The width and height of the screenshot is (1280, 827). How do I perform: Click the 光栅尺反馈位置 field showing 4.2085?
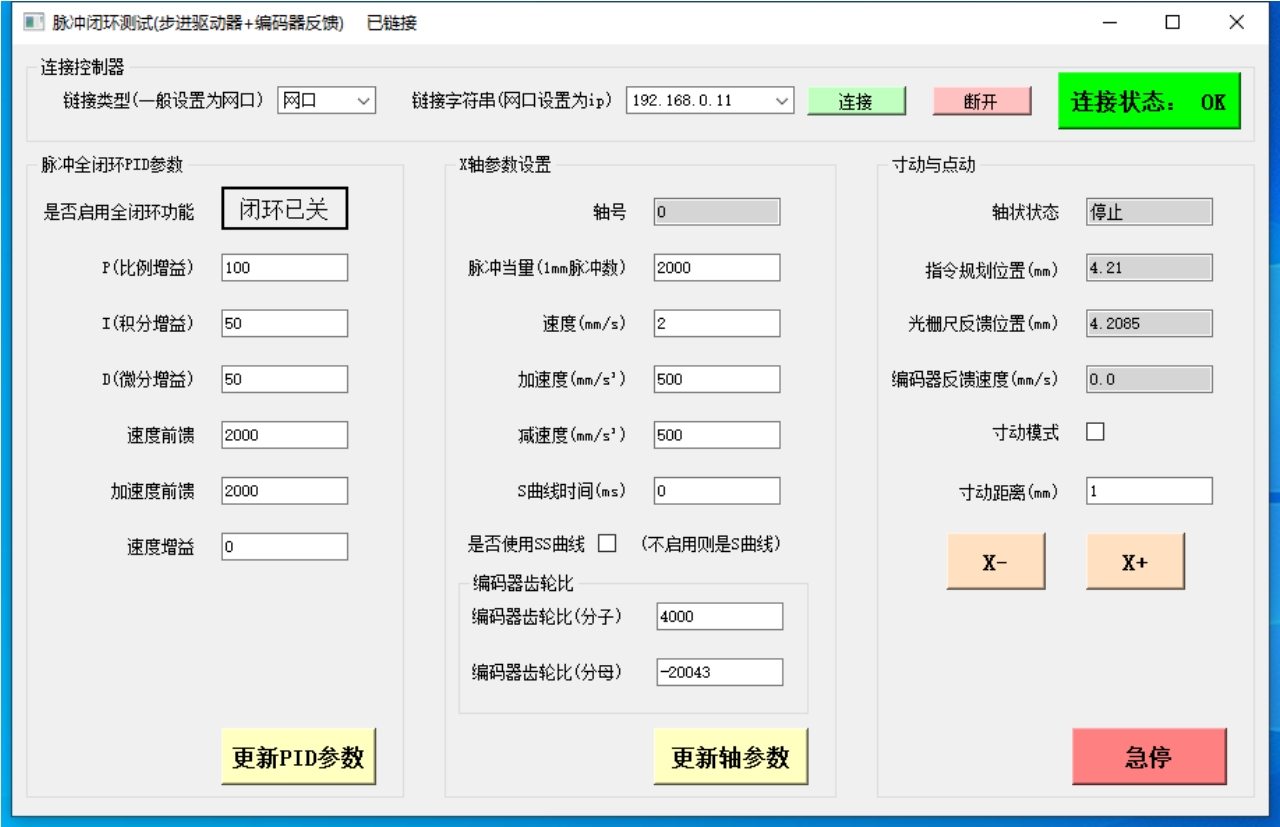tap(1150, 323)
